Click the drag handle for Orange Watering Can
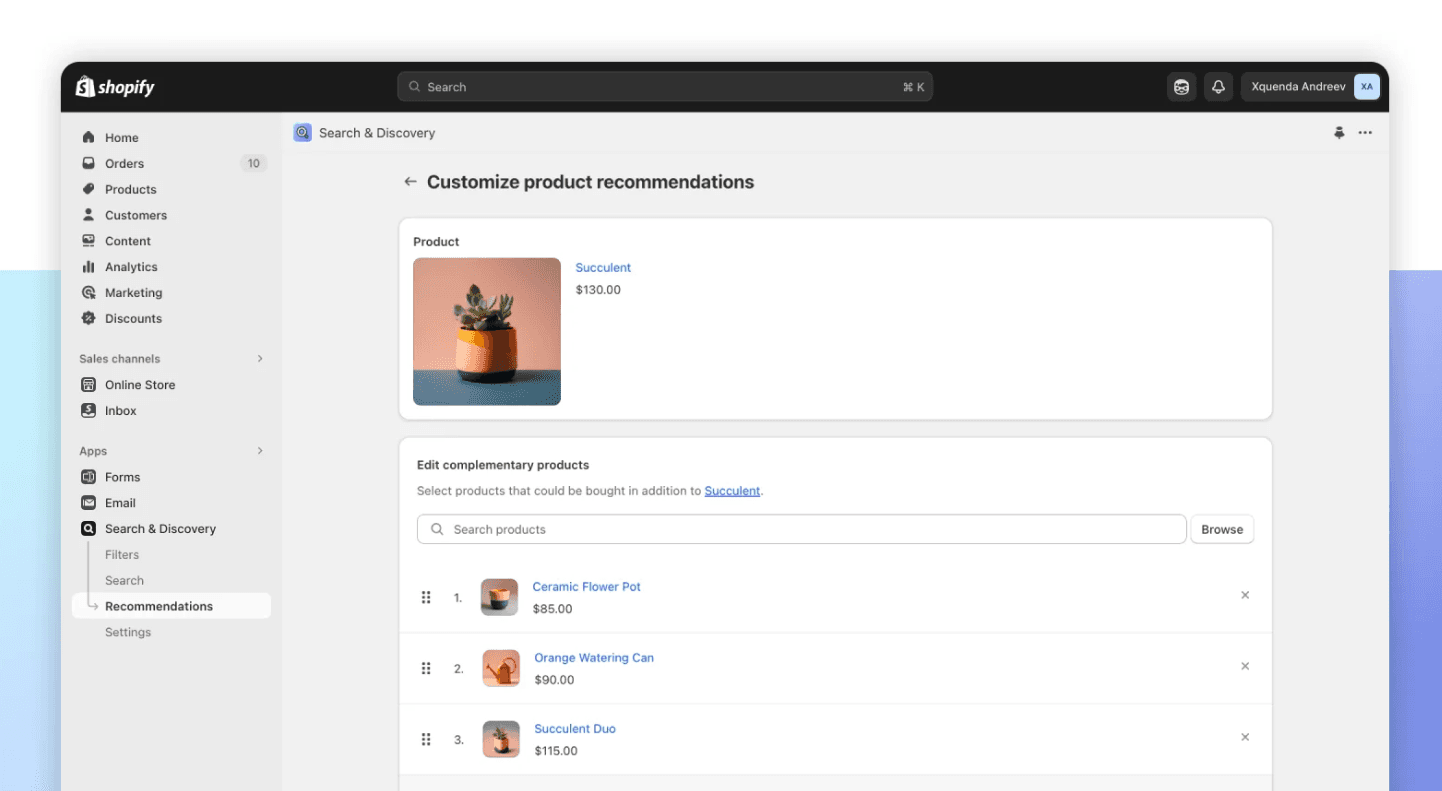1442x791 pixels. pyautogui.click(x=426, y=668)
